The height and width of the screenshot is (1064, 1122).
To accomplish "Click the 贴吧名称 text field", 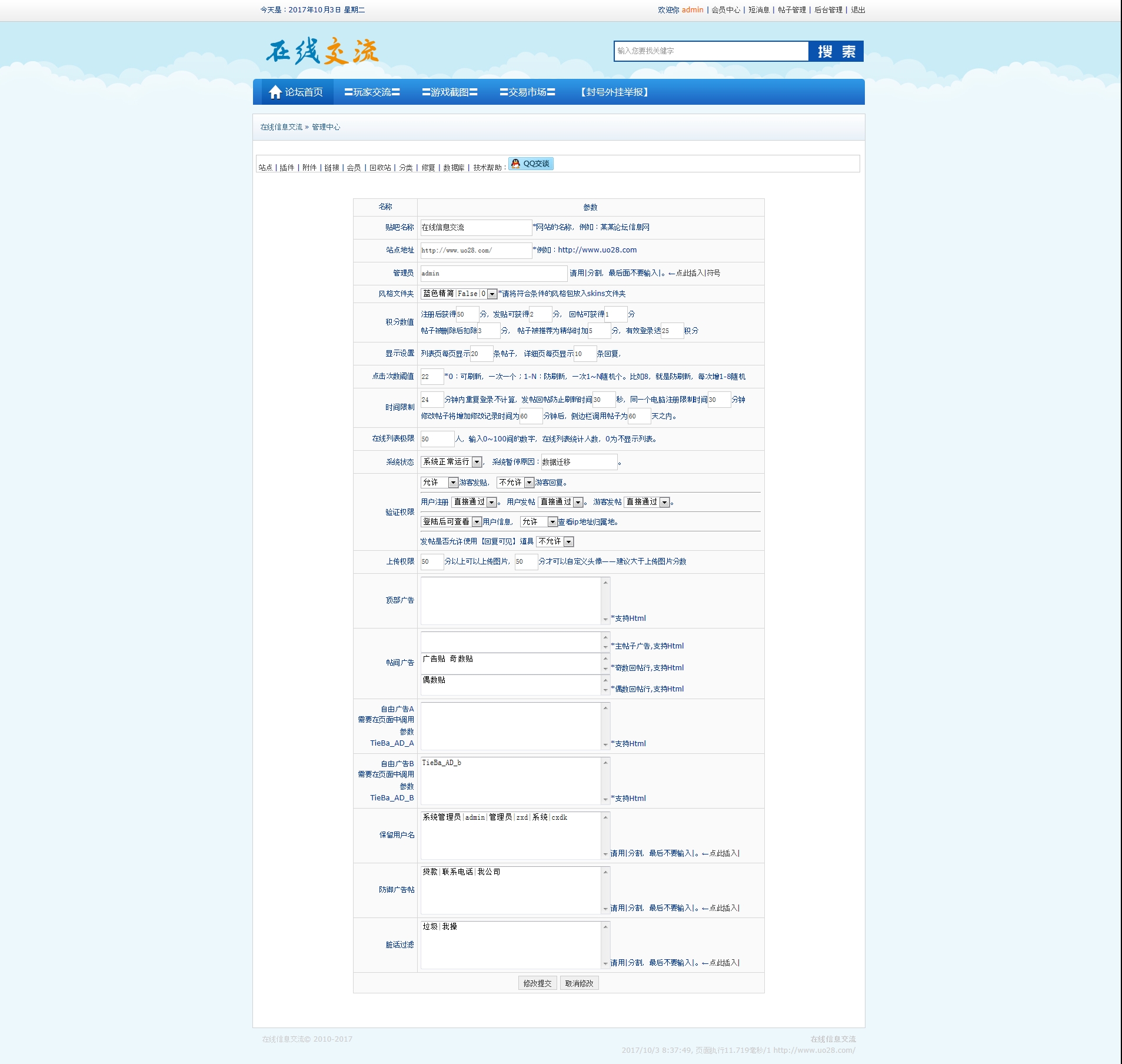I will coord(476,228).
